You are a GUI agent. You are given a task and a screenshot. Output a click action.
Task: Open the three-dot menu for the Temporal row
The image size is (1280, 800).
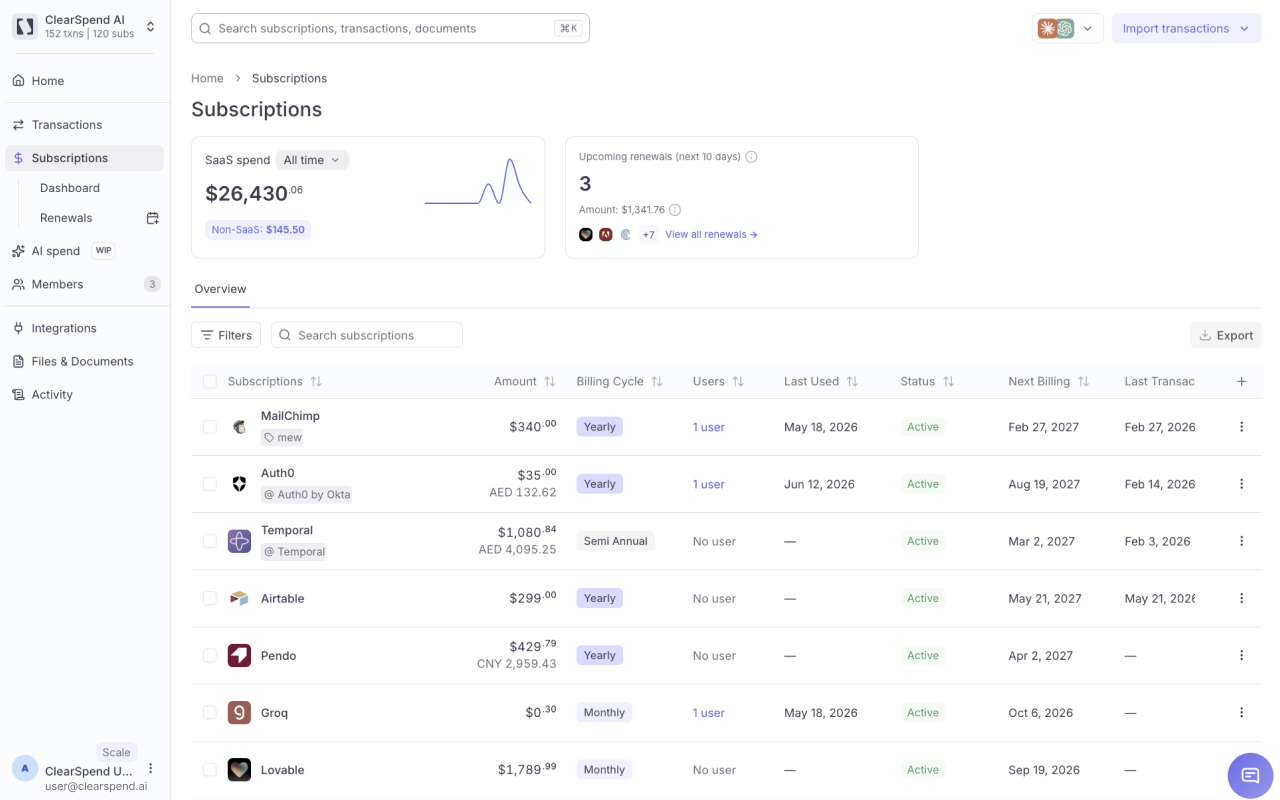[x=1242, y=541]
